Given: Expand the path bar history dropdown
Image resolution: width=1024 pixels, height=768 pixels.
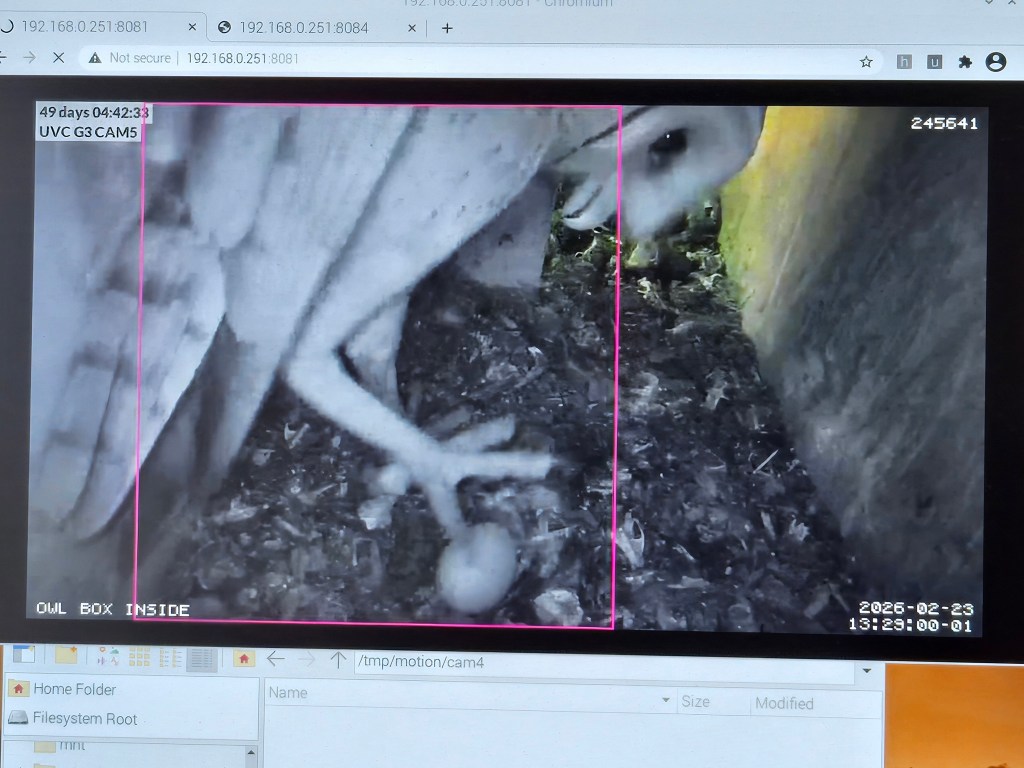Looking at the screenshot, I should 866,670.
